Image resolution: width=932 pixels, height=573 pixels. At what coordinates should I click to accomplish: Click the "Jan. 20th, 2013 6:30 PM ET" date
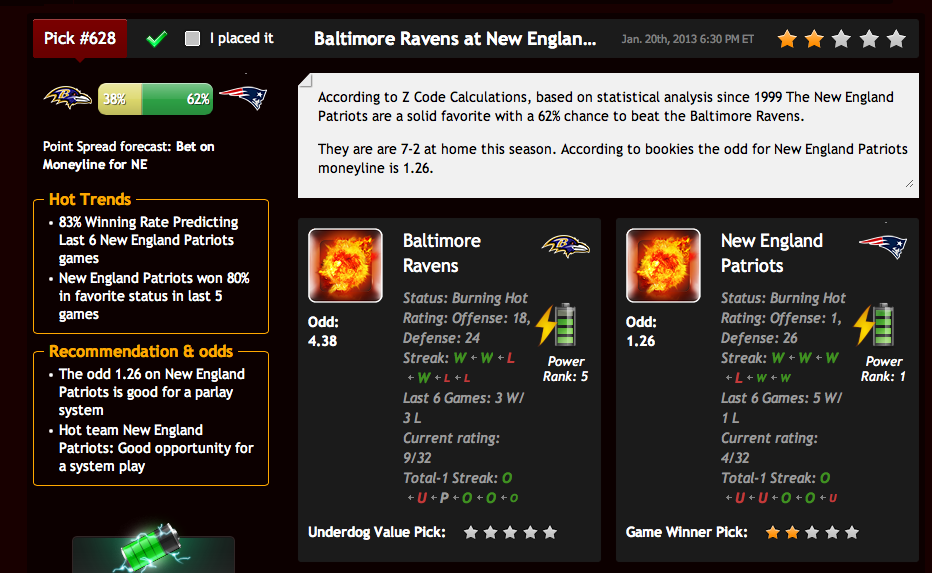tap(688, 39)
